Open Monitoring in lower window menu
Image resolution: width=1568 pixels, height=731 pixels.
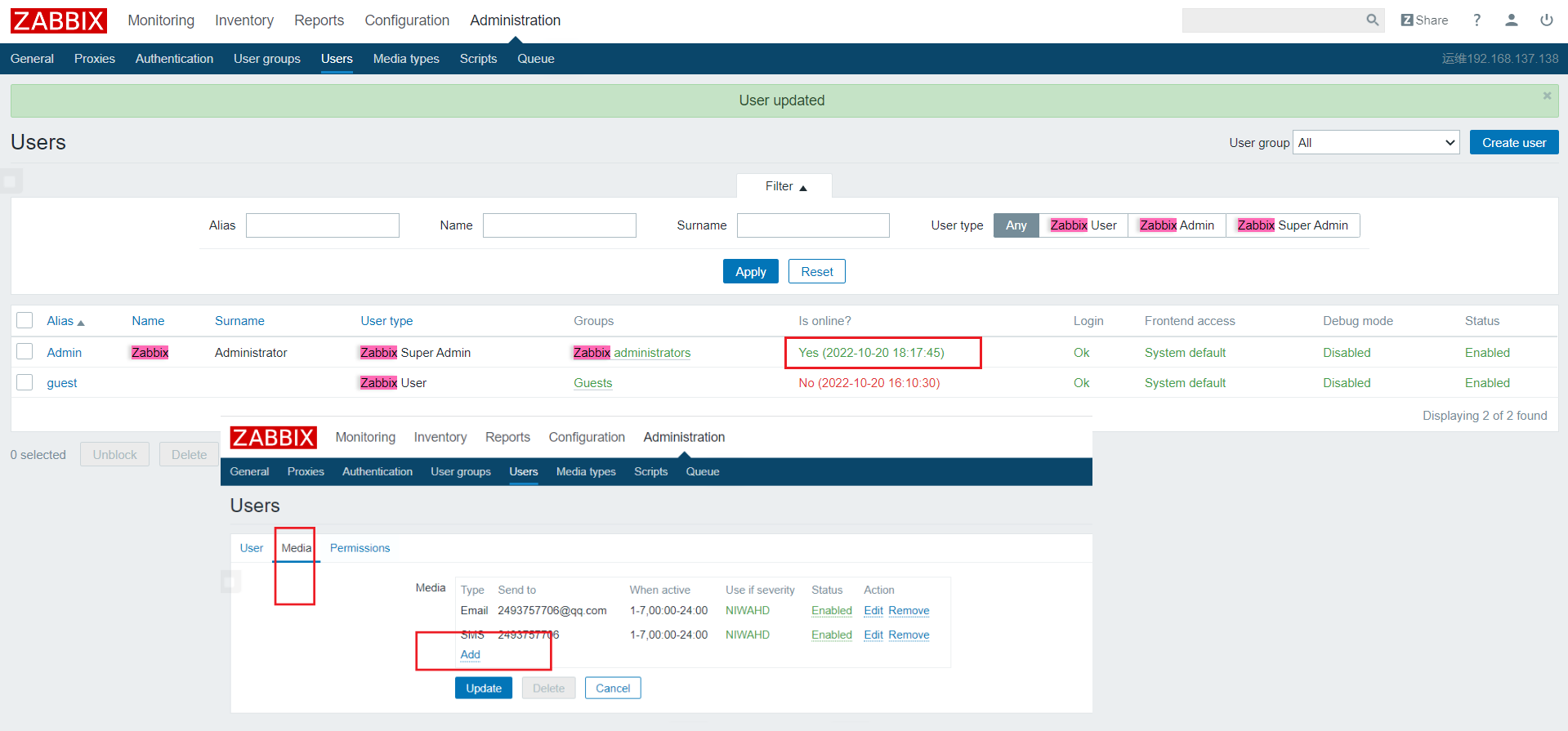coord(365,438)
